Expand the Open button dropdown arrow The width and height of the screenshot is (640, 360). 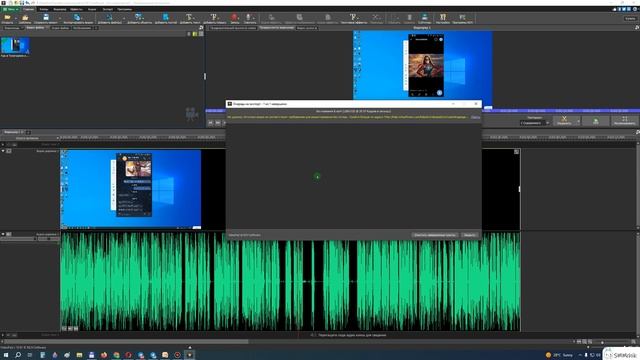16,18
